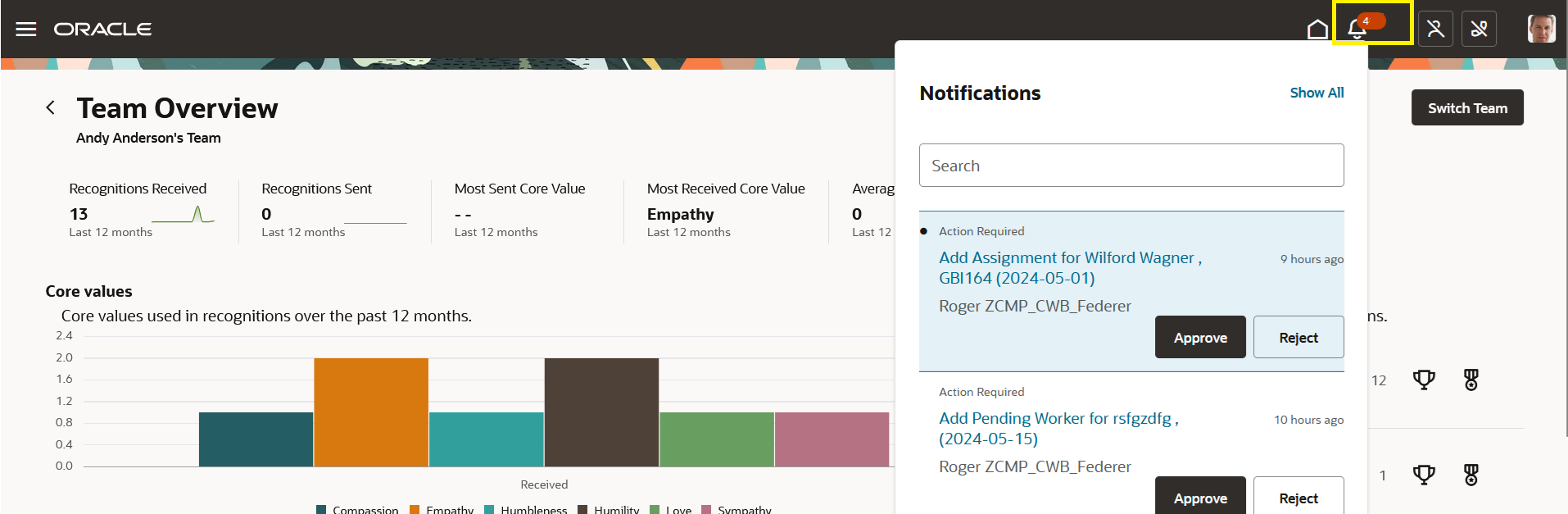Viewport: 1568px width, 514px height.
Task: Click the crossed tools icon in header
Action: [x=1479, y=29]
